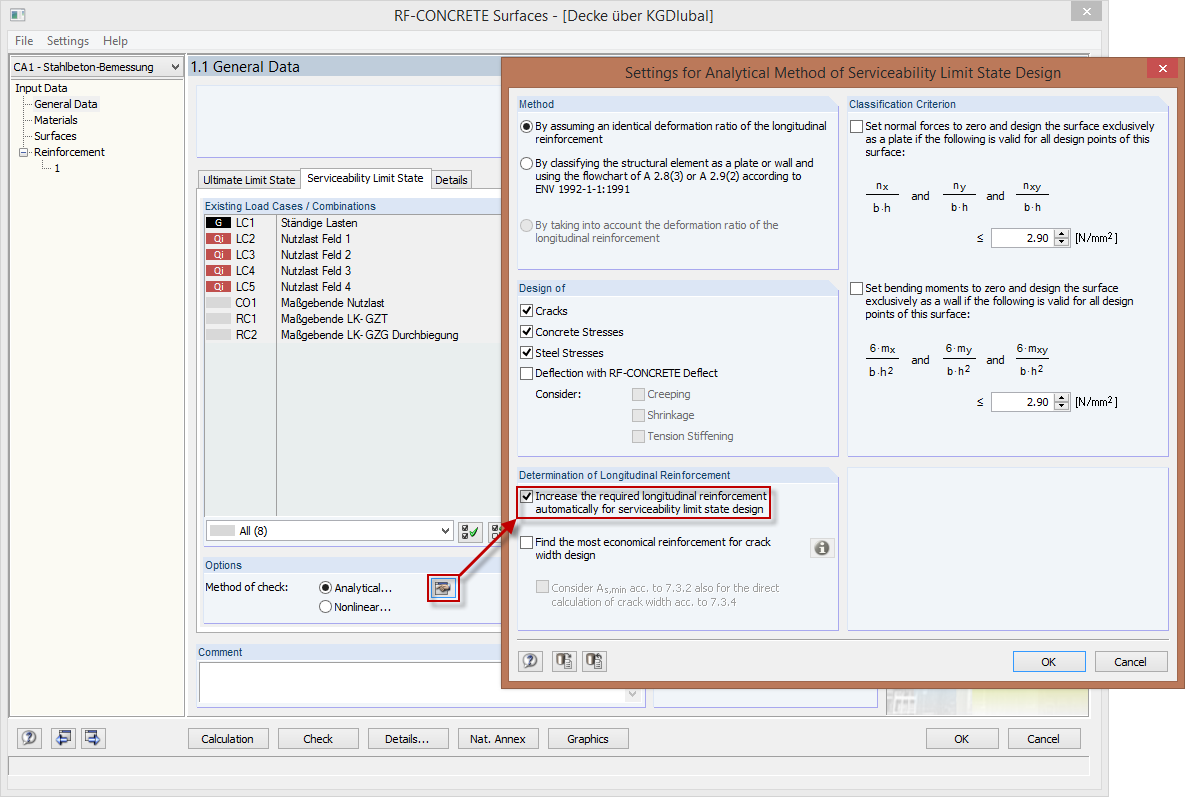Click OK in the settings dialog
Viewport: 1185px width, 797px height.
pos(1049,662)
